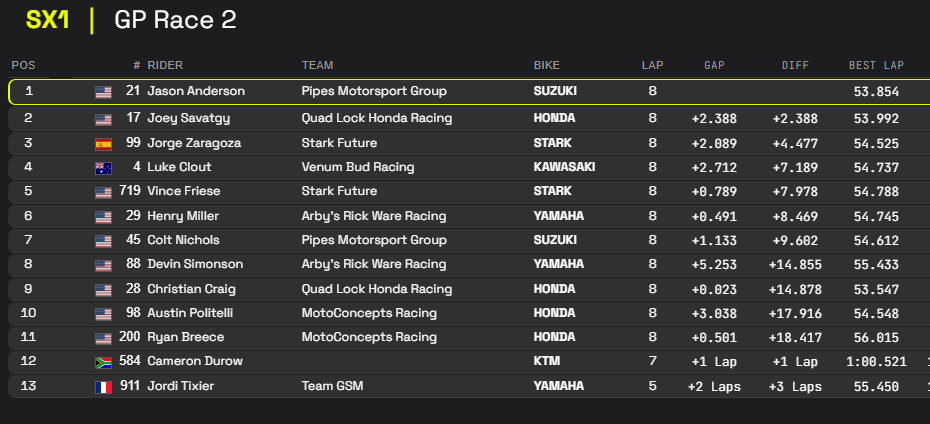Click Devin Simonson's rider name
The height and width of the screenshot is (424, 930).
click(x=194, y=265)
